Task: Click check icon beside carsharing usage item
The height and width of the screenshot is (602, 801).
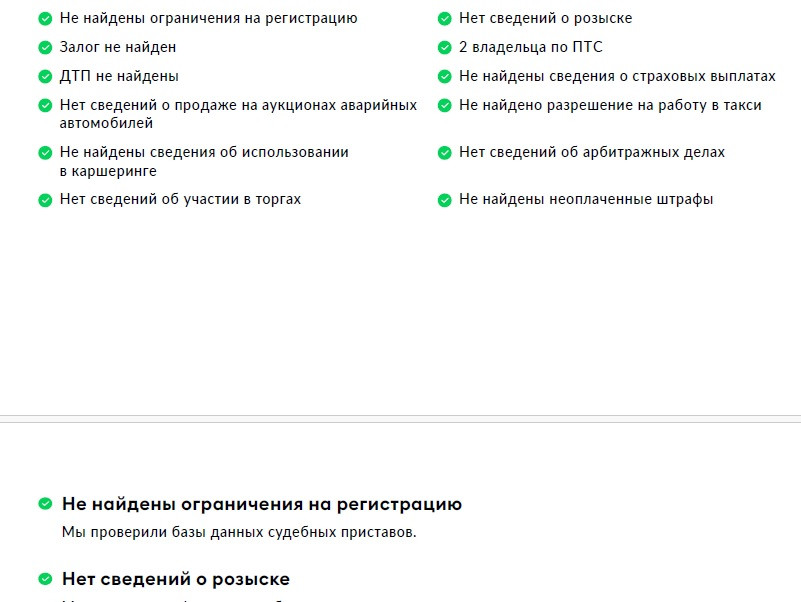Action: coord(45,153)
